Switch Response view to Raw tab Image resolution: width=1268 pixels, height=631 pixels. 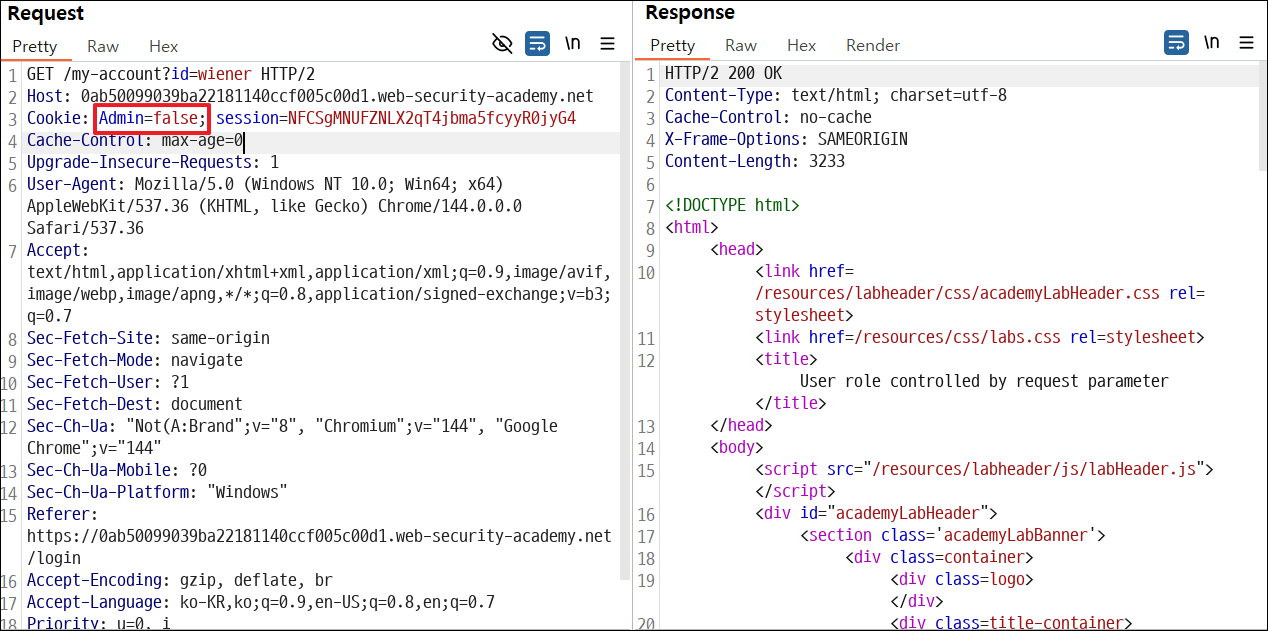click(x=741, y=45)
